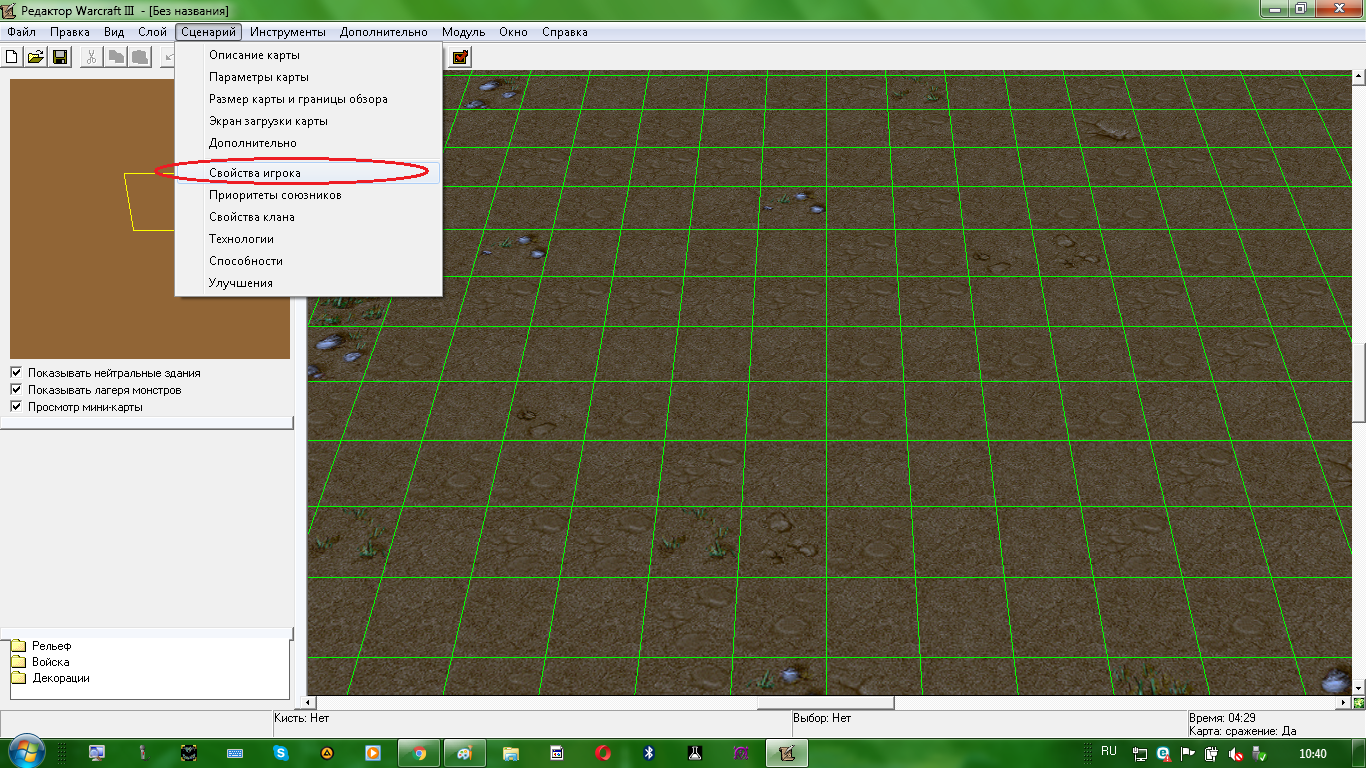
Task: Click the Copy toolbar icon
Action: pos(116,57)
